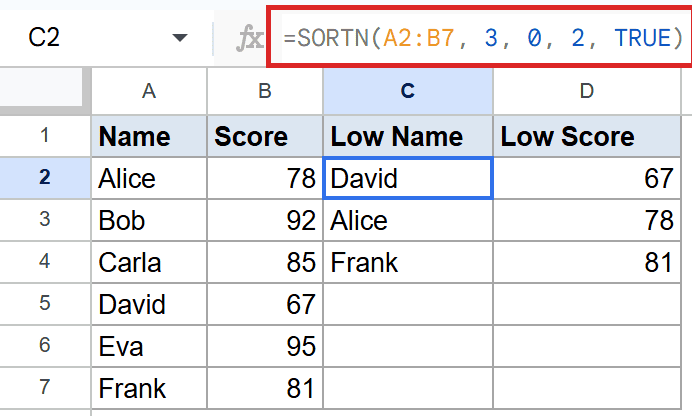692x416 pixels.
Task: Click score 67 in column B
Action: 265,304
